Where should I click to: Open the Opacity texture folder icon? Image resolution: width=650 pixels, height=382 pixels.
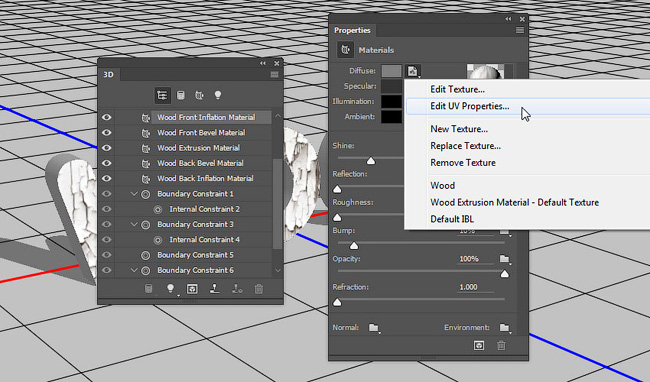[x=504, y=259]
